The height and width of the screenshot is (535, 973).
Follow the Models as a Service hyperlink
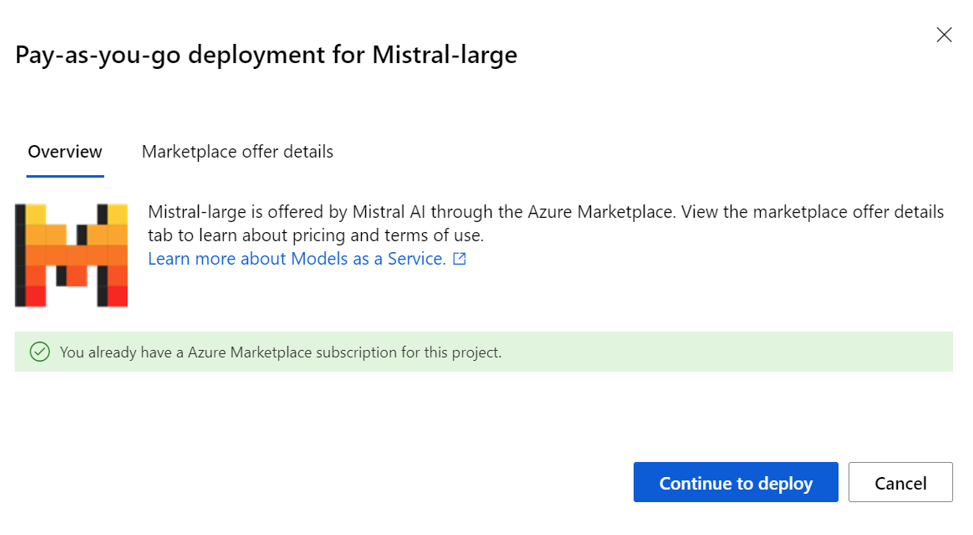297,259
